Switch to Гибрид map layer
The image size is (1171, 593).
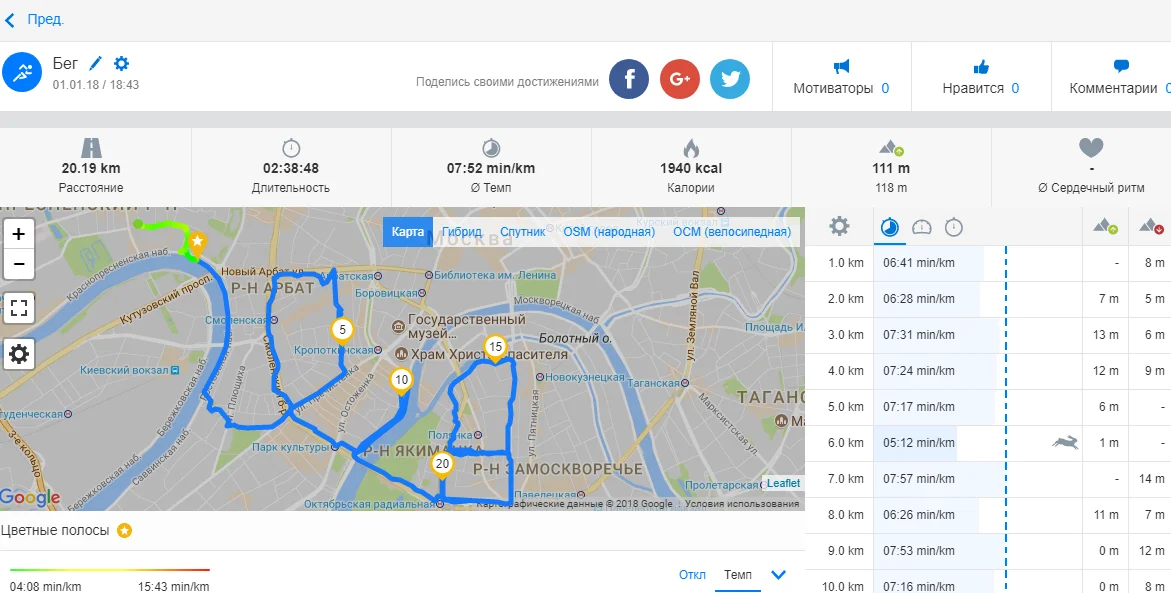point(462,232)
